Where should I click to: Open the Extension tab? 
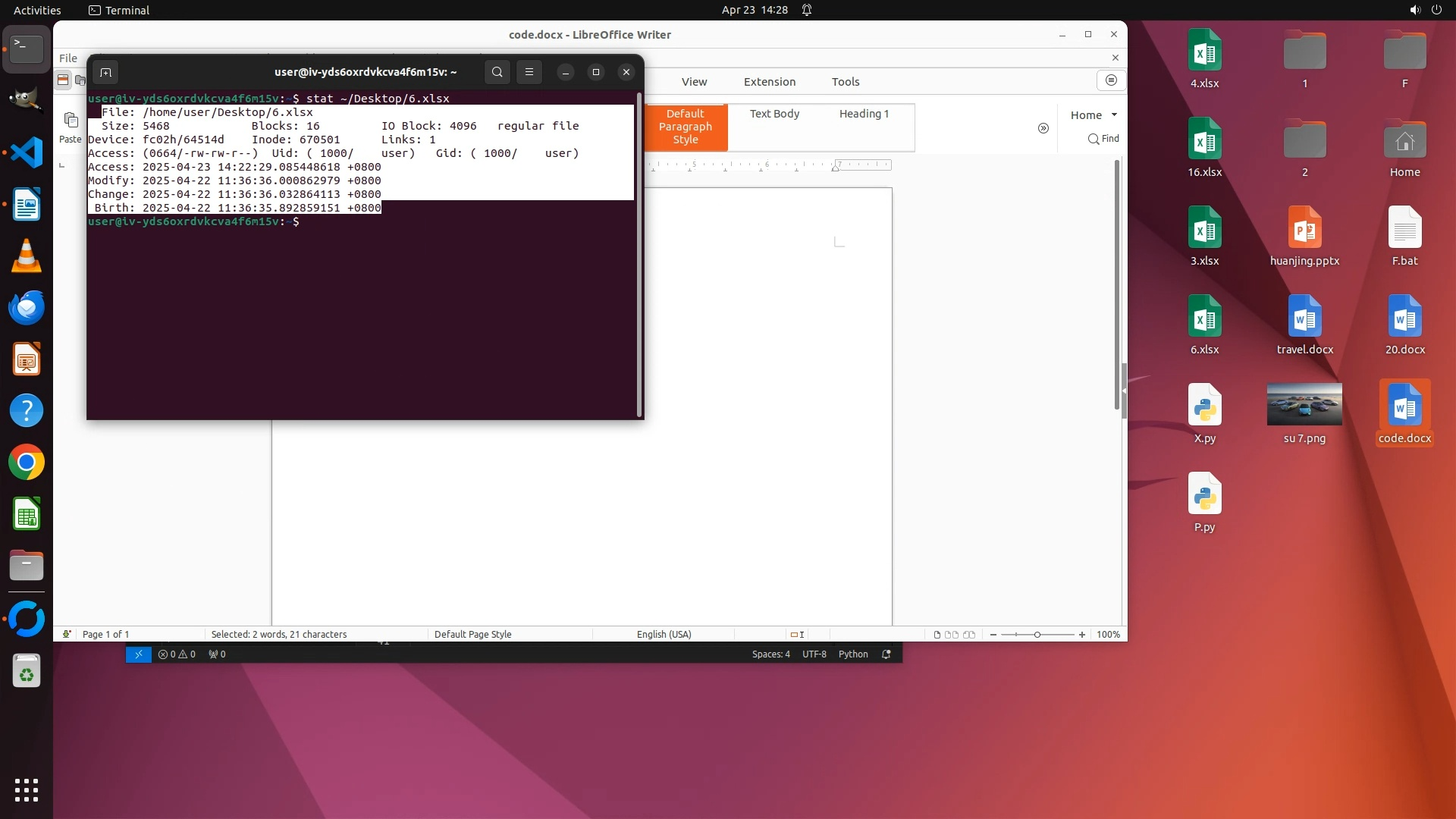769,82
